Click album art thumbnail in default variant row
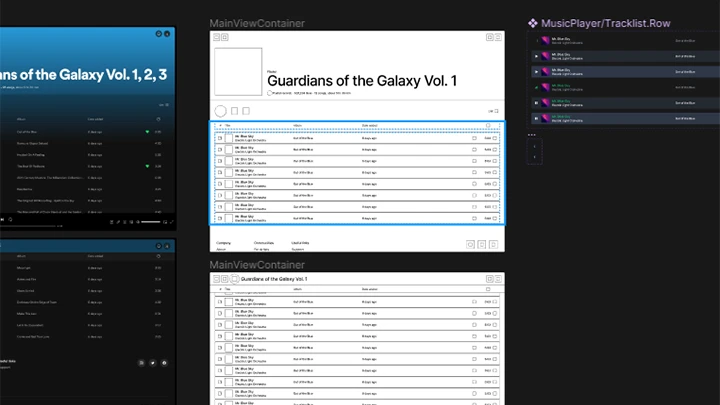The height and width of the screenshot is (405, 720). (x=545, y=41)
